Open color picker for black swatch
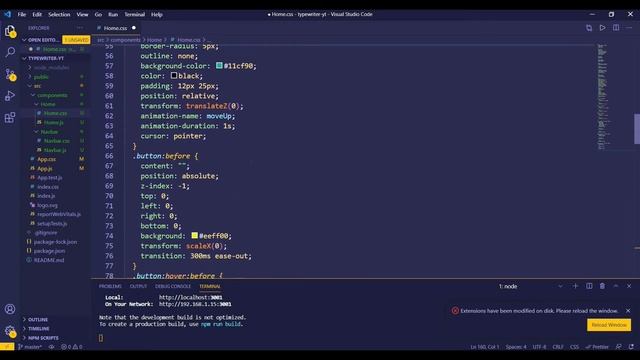Screen dimensions: 640x360 pos(174,76)
